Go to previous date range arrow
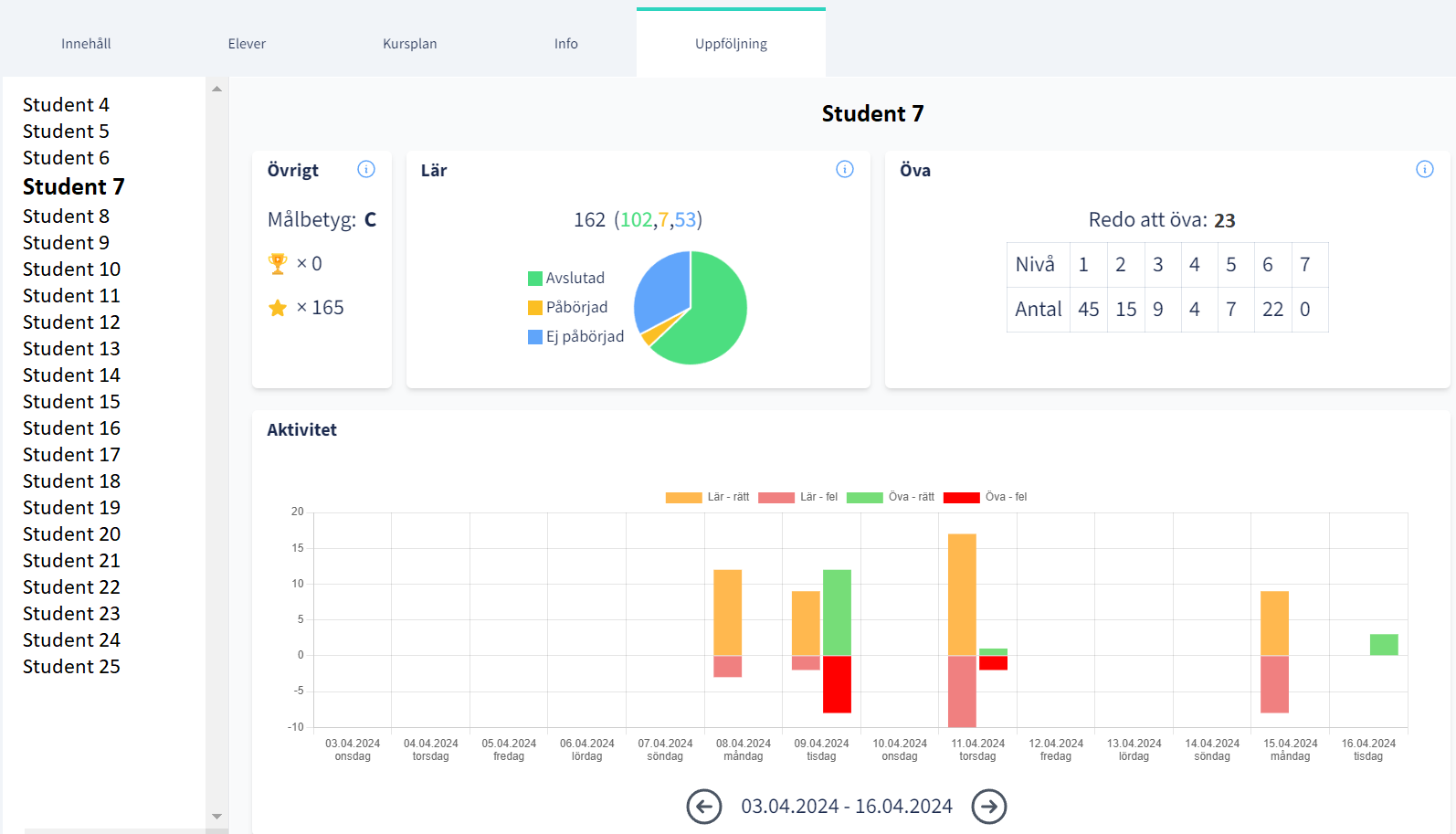The height and width of the screenshot is (834, 1456). coord(703,807)
